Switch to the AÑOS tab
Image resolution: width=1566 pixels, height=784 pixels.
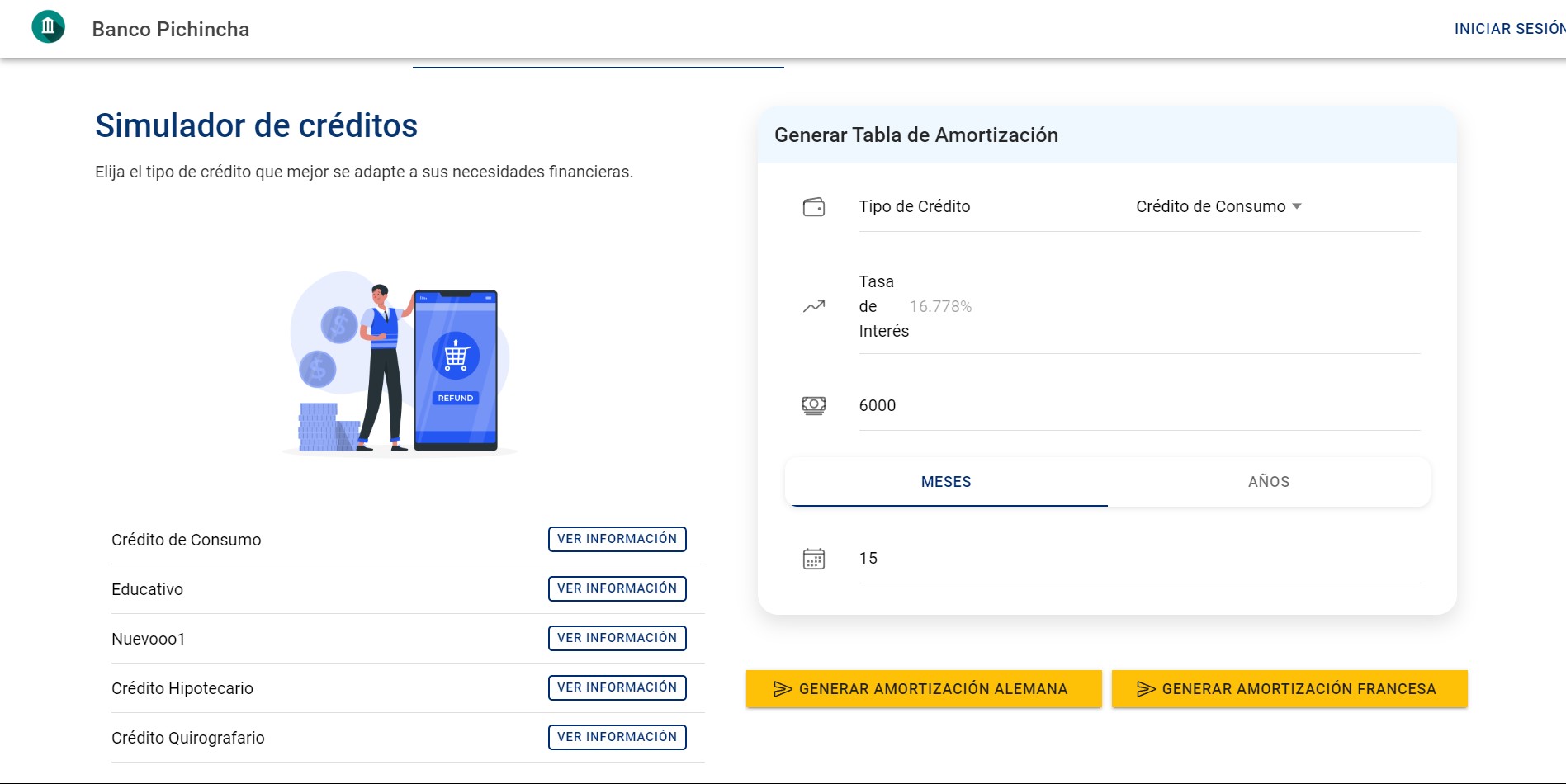tap(1269, 482)
